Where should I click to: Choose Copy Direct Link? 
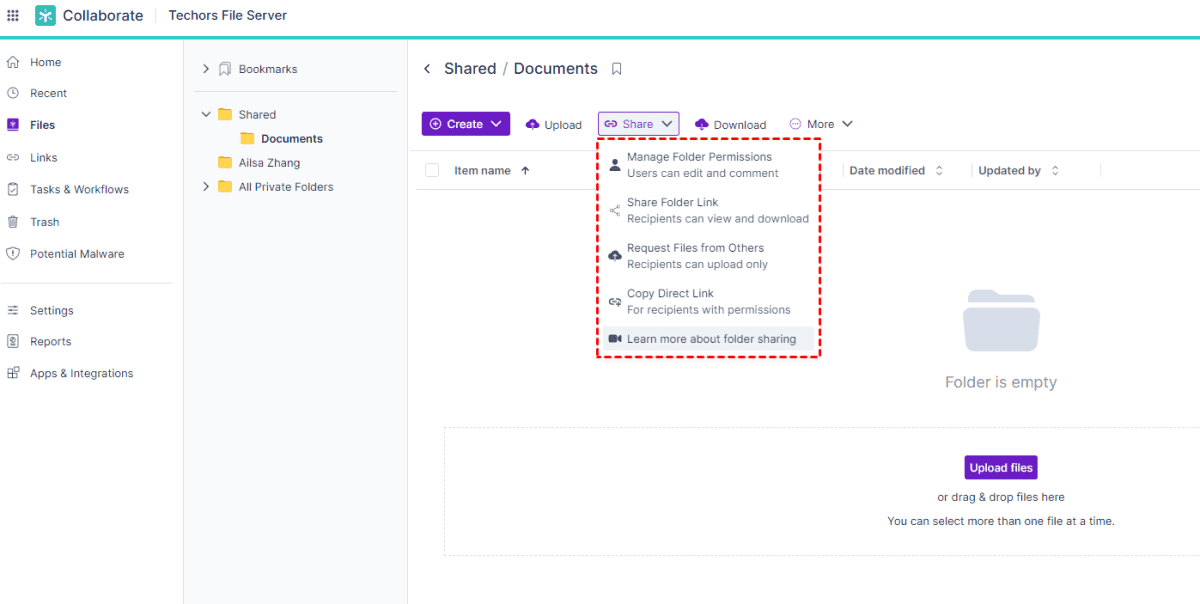tap(708, 302)
